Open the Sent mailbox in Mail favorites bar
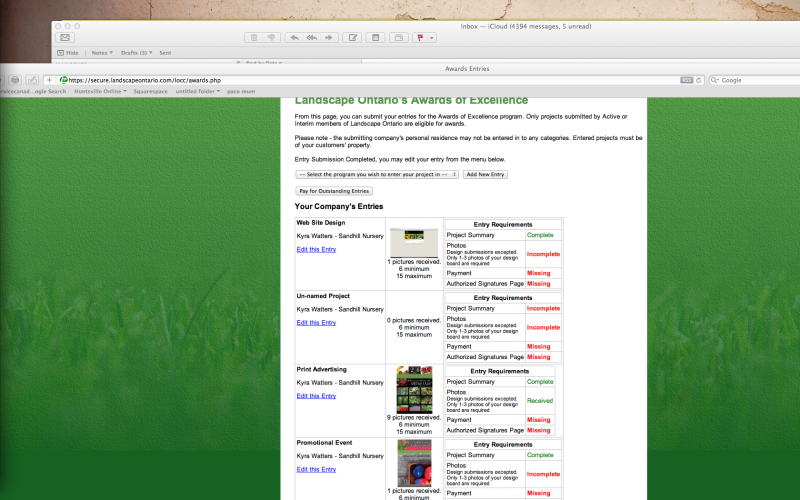The width and height of the screenshot is (800, 500). click(x=165, y=53)
